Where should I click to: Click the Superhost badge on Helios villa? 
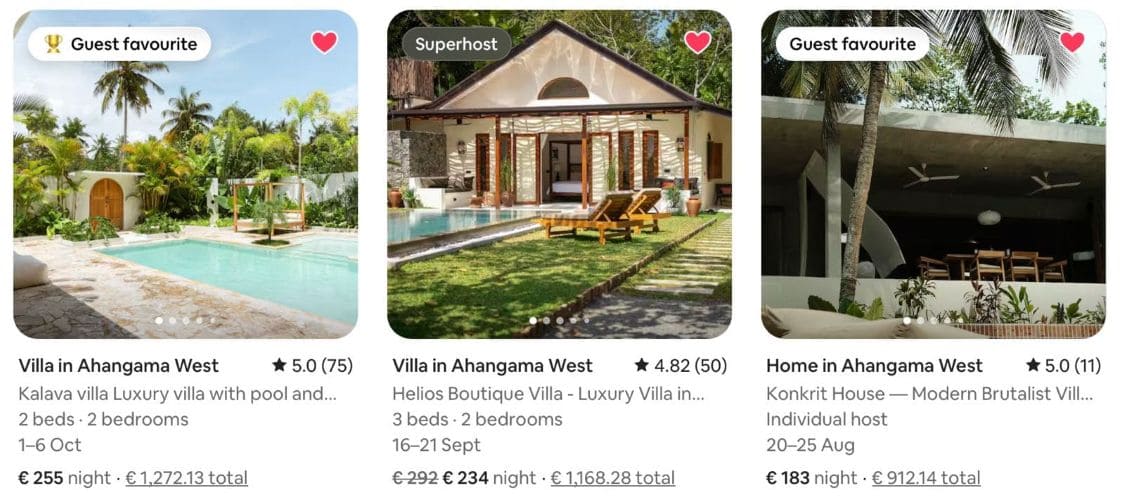click(x=456, y=44)
